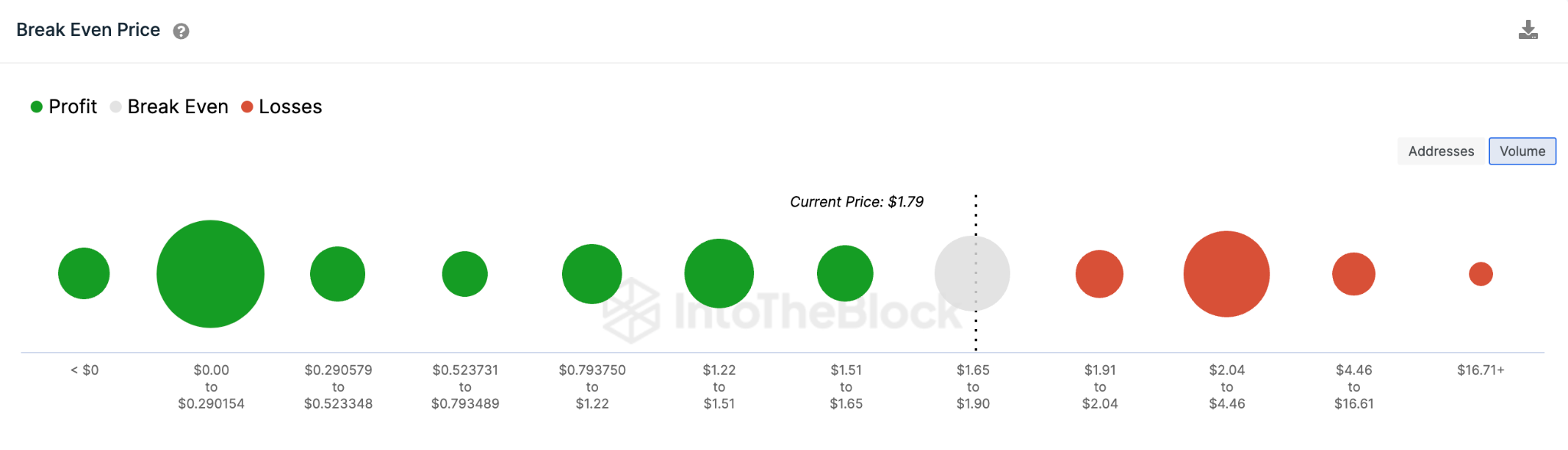
Task: Click the large green $0.00 to $0.290154 bubble
Action: point(211,274)
